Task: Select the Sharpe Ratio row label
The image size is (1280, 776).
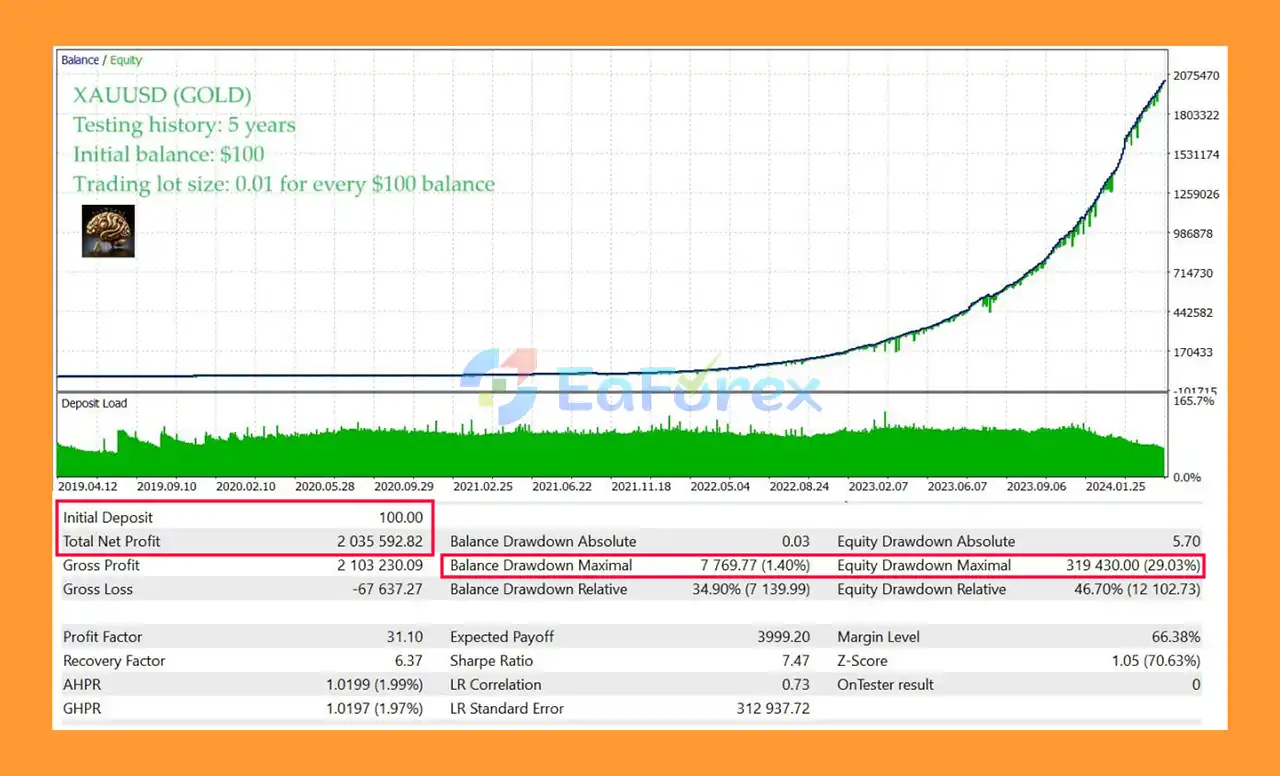Action: (x=491, y=661)
